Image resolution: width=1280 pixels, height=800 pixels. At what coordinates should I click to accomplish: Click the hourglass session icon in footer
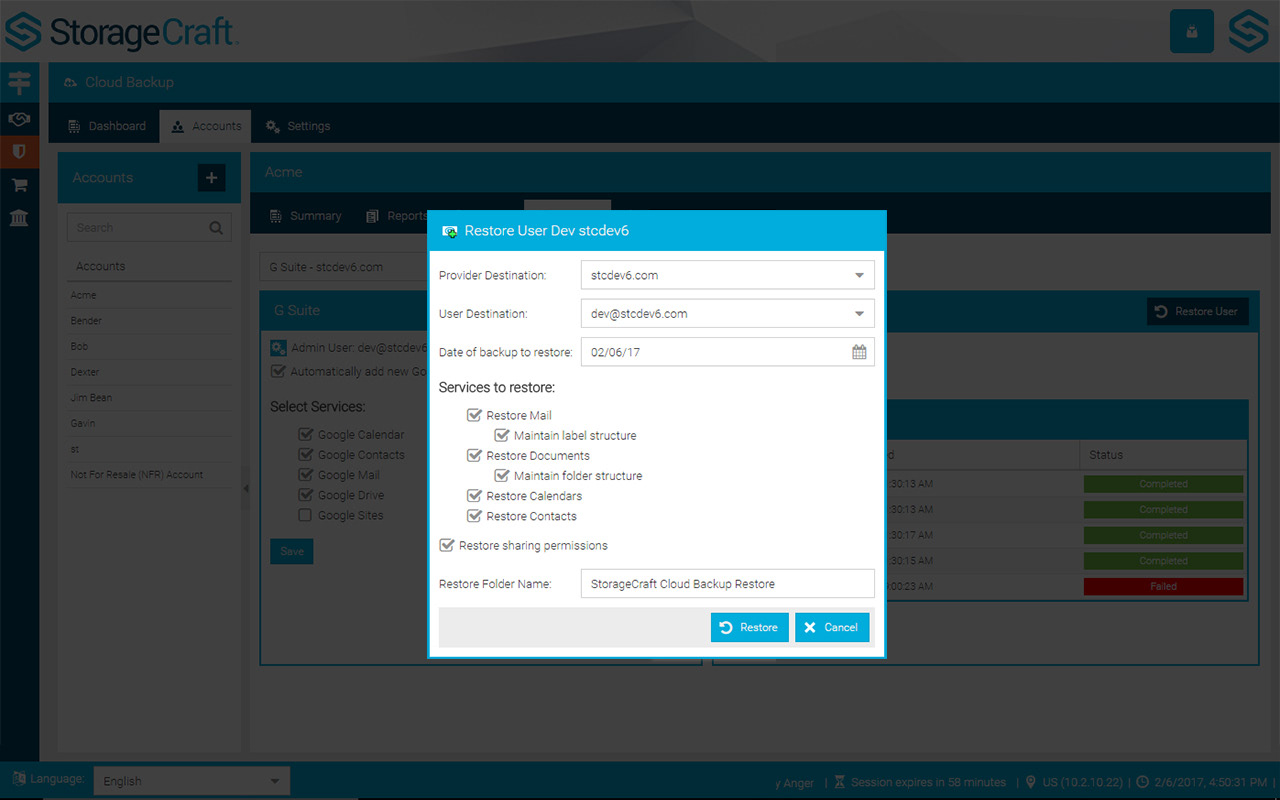[840, 782]
